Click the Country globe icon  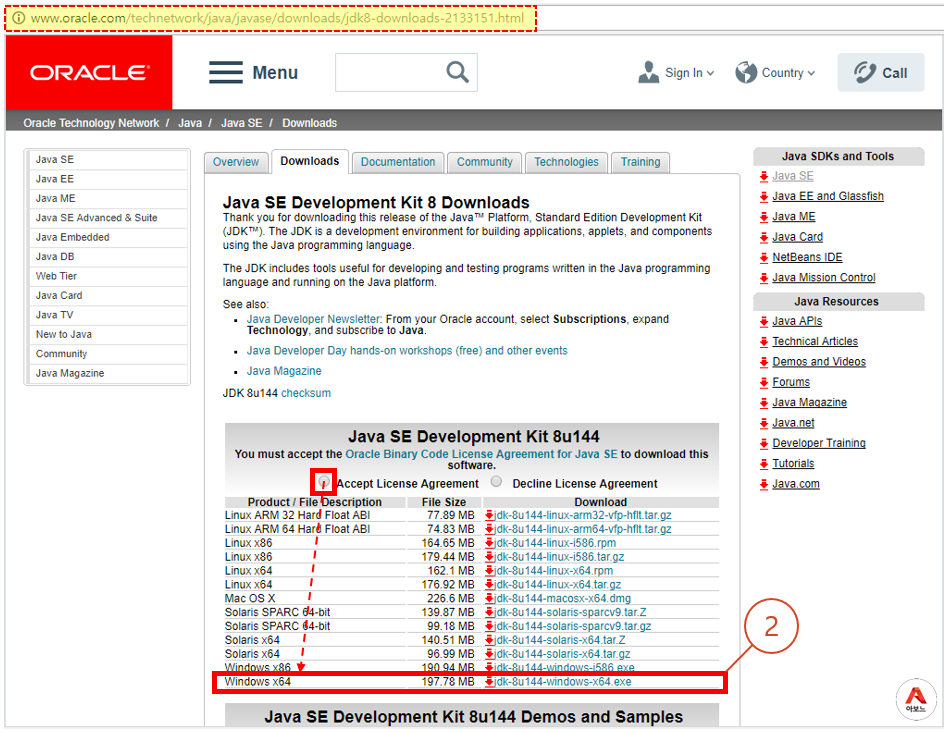point(746,72)
